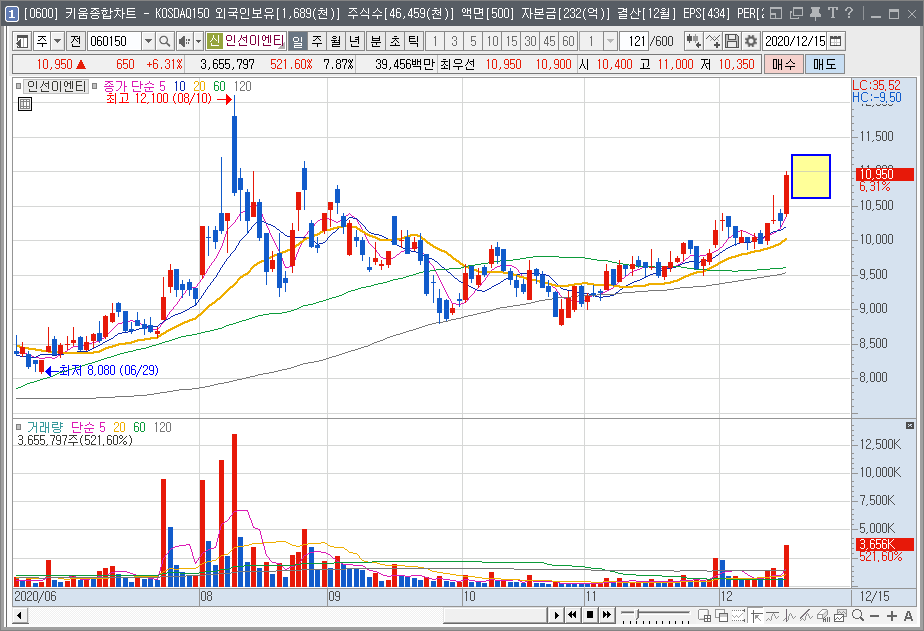This screenshot has width=924, height=631.
Task: Click the price legend square marker
Action: pyautogui.click(x=19, y=87)
